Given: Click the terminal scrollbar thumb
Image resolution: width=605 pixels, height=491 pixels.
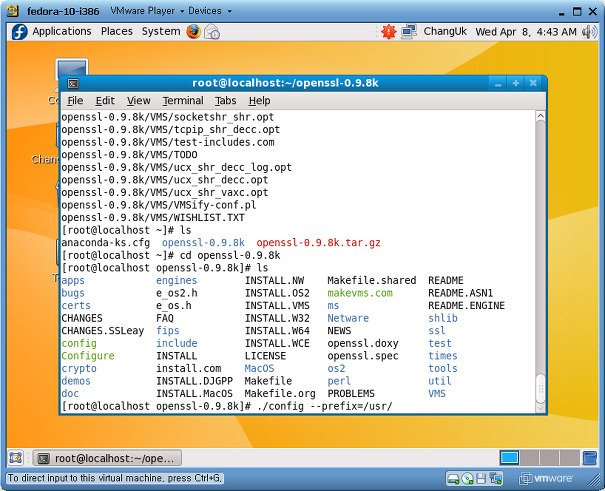Looking at the screenshot, I should click(540, 388).
